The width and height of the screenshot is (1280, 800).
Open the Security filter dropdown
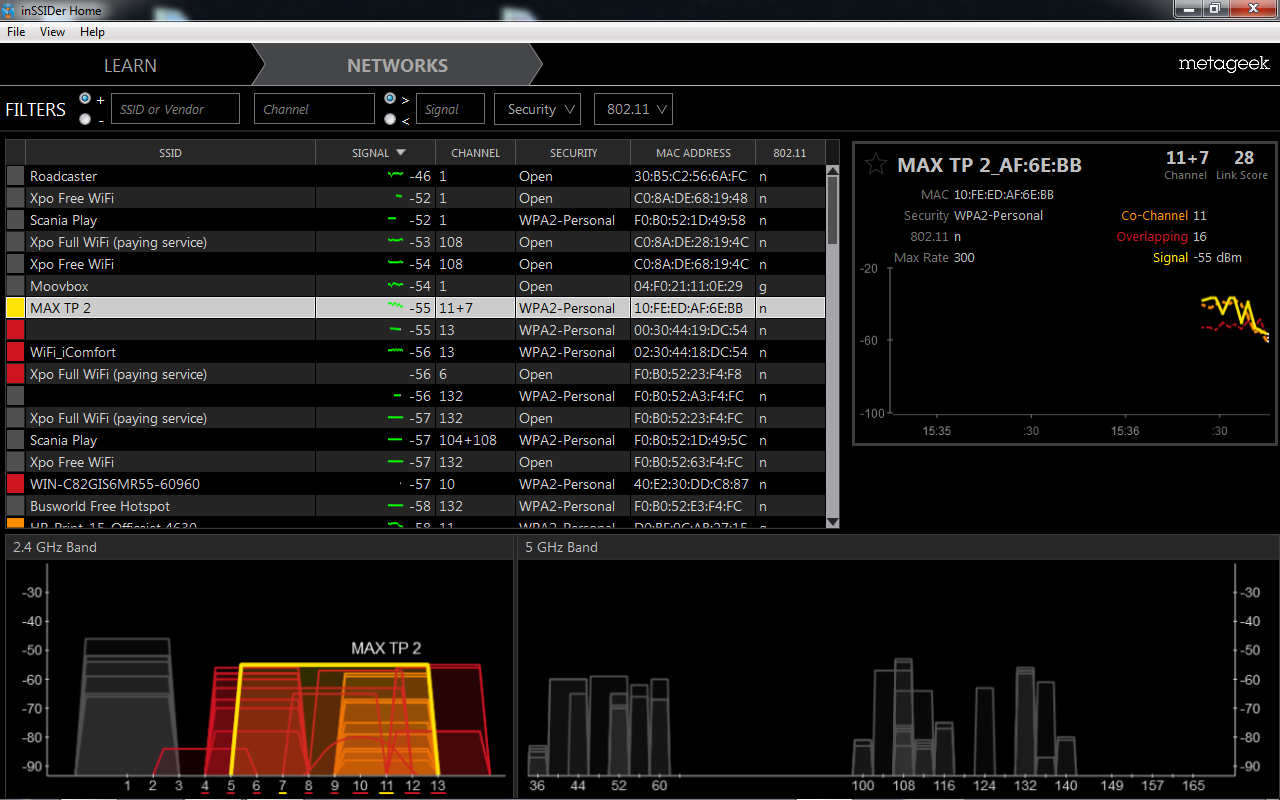[537, 109]
